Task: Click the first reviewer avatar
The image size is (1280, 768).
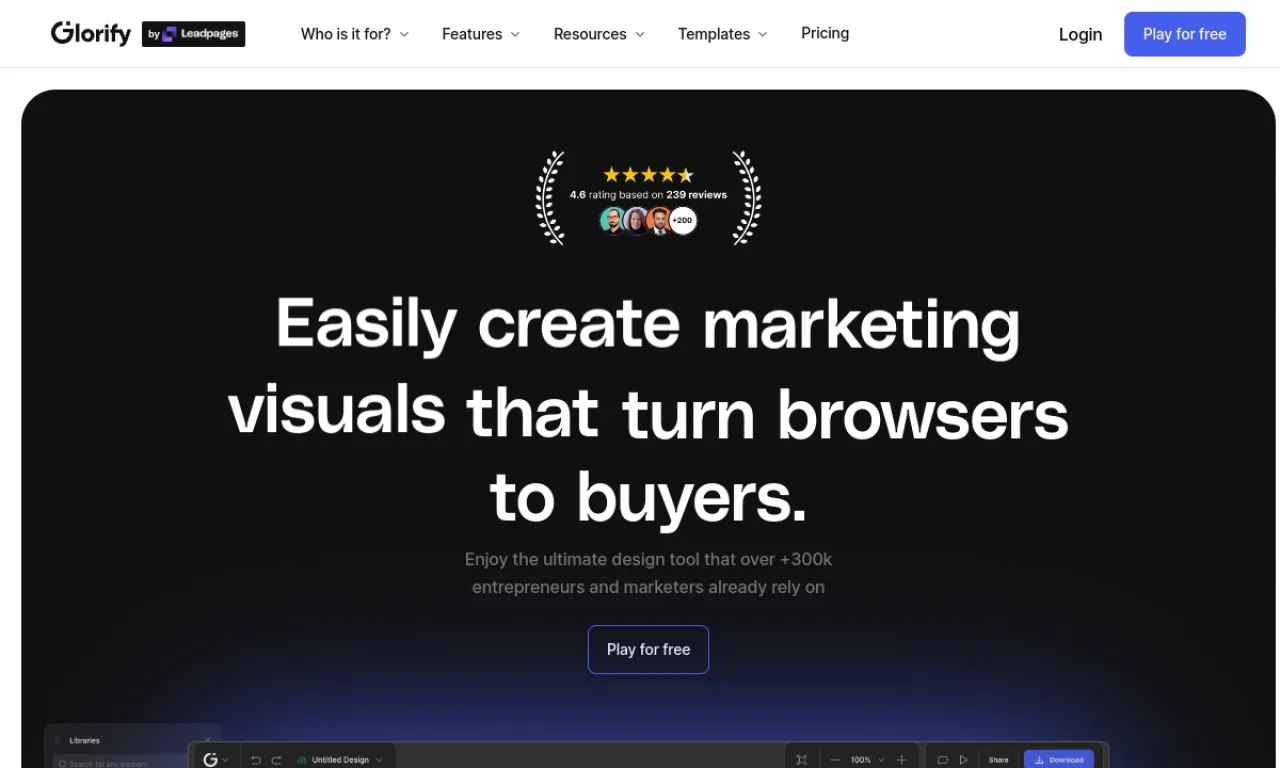Action: click(612, 220)
